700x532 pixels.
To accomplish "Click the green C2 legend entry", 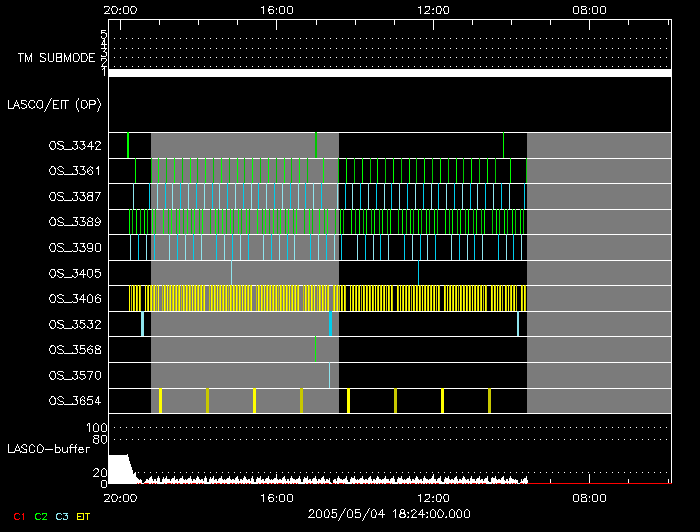I will coord(41,517).
